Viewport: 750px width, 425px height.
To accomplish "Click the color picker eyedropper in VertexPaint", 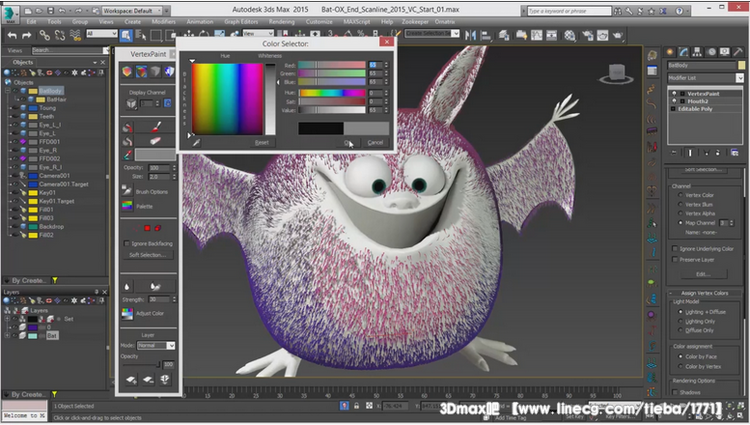I will coord(128,155).
